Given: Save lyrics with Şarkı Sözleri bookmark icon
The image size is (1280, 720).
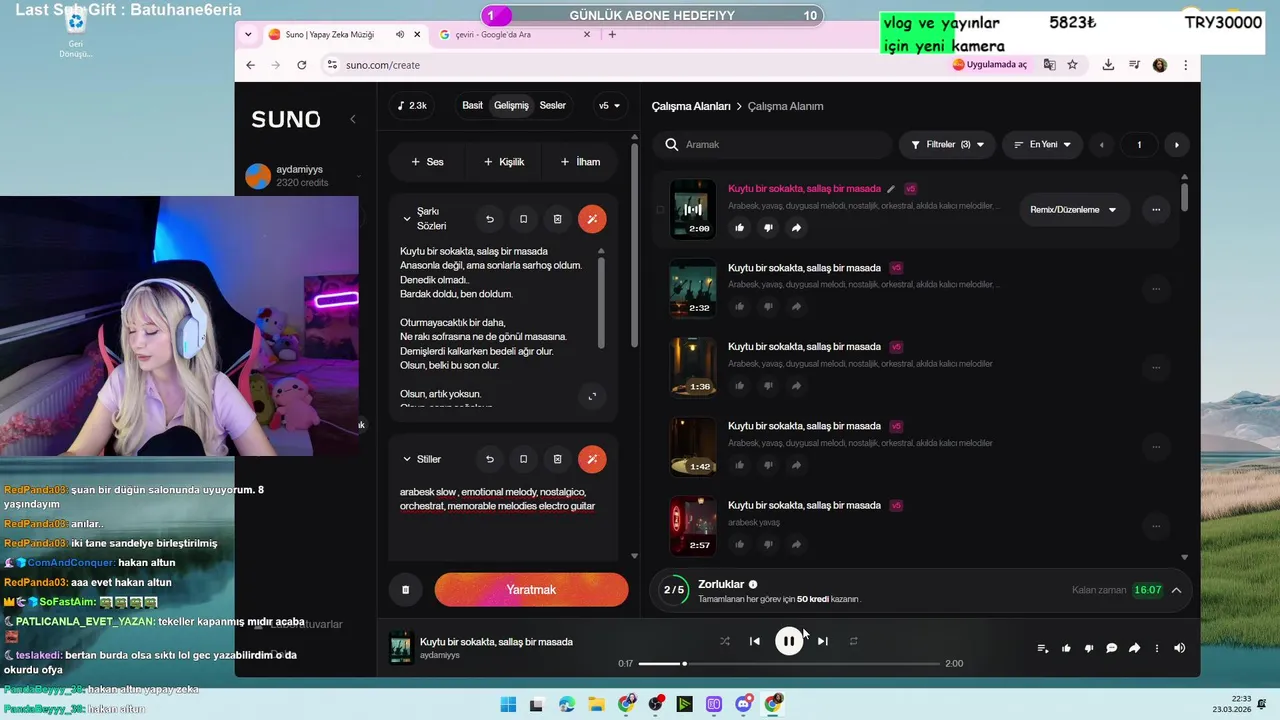Looking at the screenshot, I should tap(524, 219).
